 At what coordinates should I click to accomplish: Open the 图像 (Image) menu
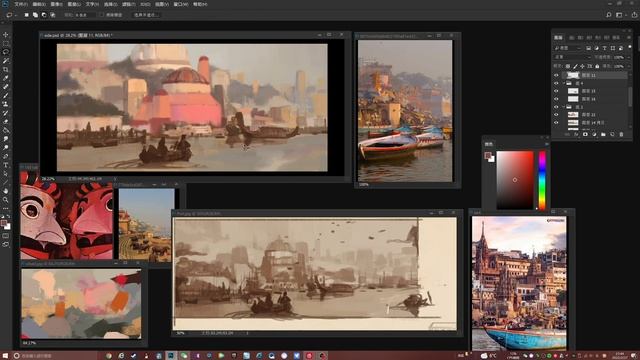click(x=56, y=4)
